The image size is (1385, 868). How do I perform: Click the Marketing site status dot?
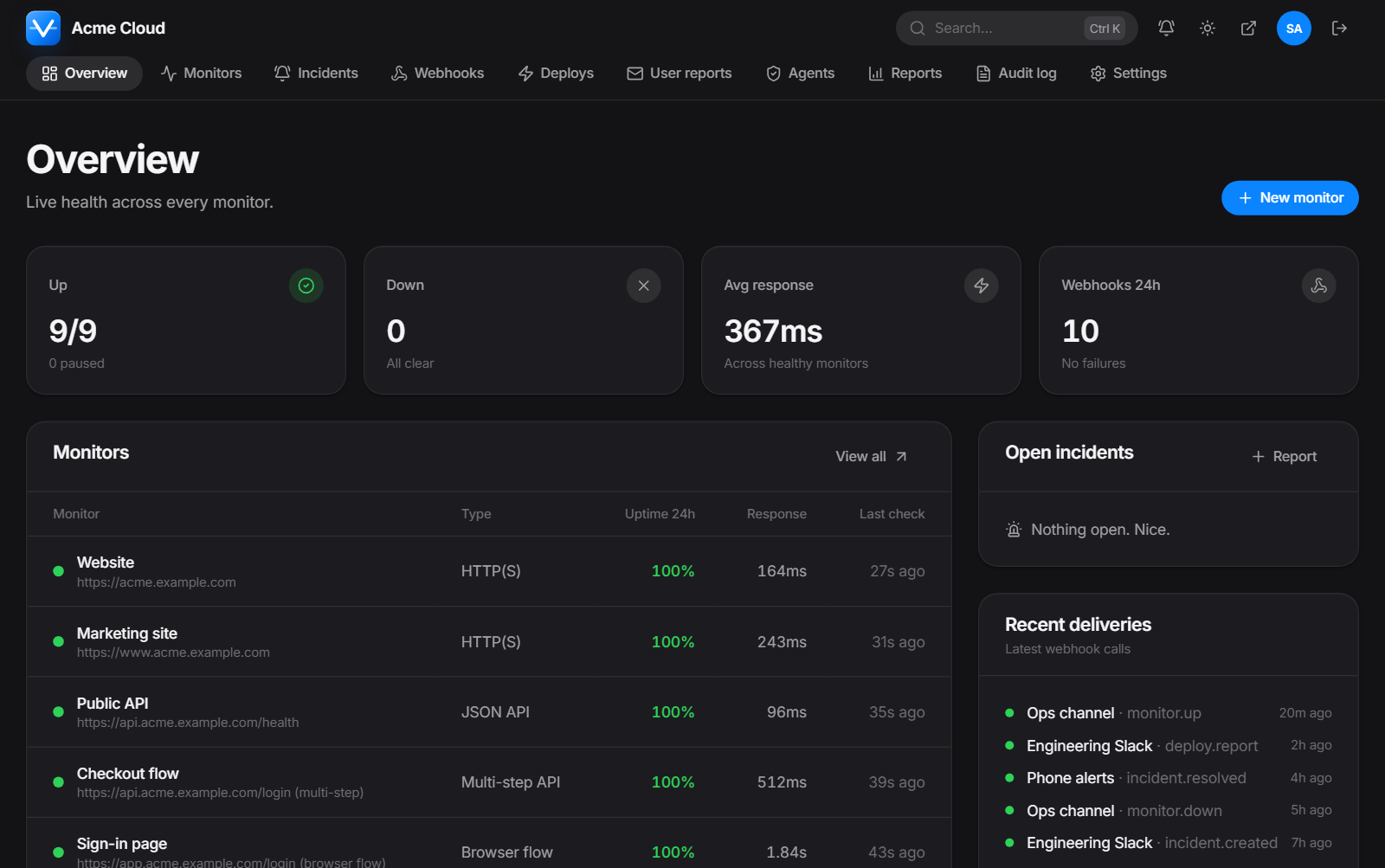pos(58,642)
